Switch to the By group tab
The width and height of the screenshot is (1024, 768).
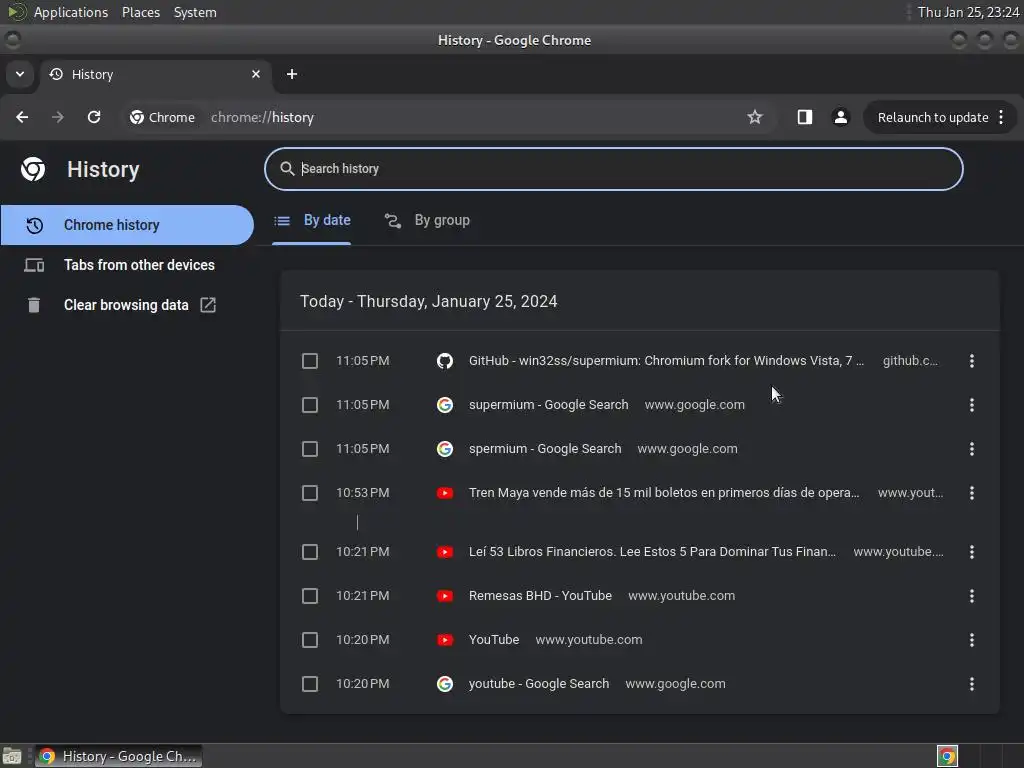427,221
